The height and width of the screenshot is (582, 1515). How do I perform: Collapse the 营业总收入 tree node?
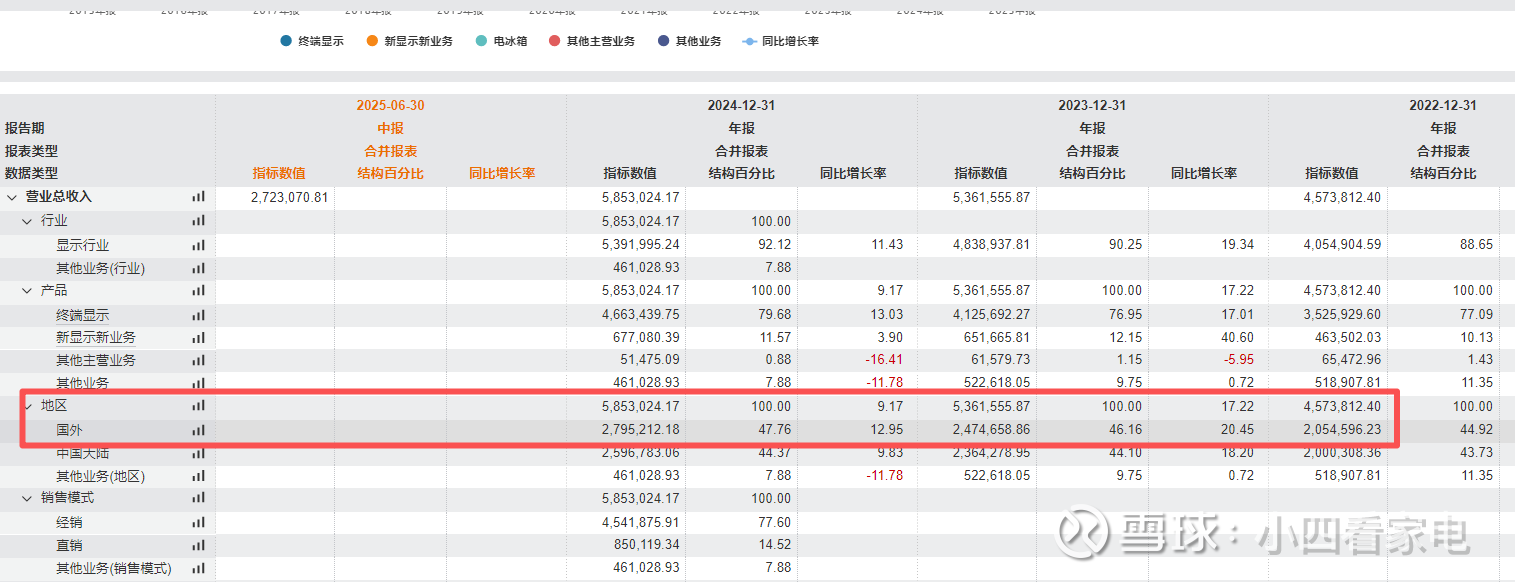(12, 197)
